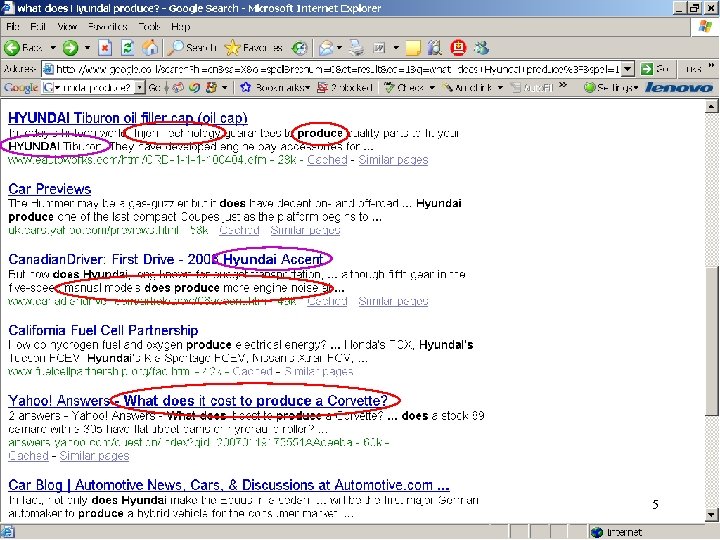Open the Google toolbar Settings button
This screenshot has width=720, height=540.
tap(611, 87)
